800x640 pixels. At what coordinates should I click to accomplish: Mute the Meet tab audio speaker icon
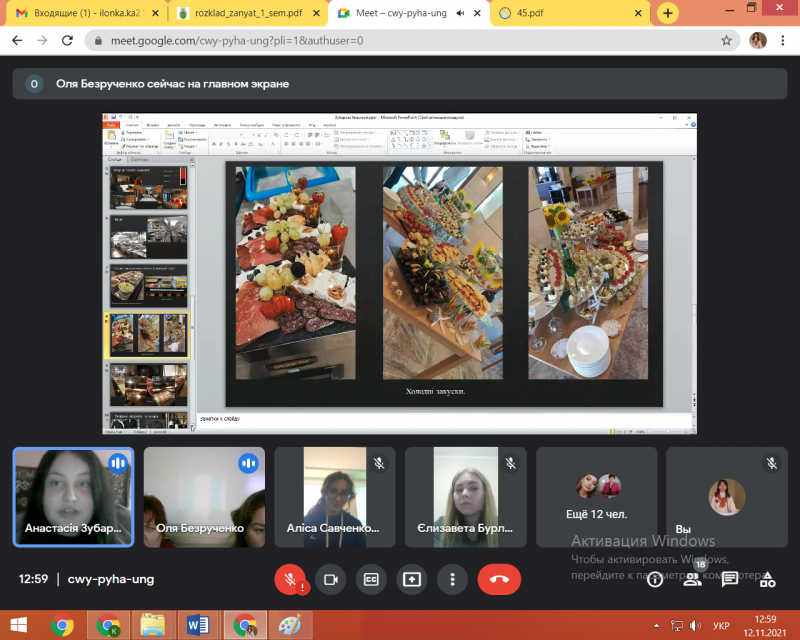coord(460,13)
